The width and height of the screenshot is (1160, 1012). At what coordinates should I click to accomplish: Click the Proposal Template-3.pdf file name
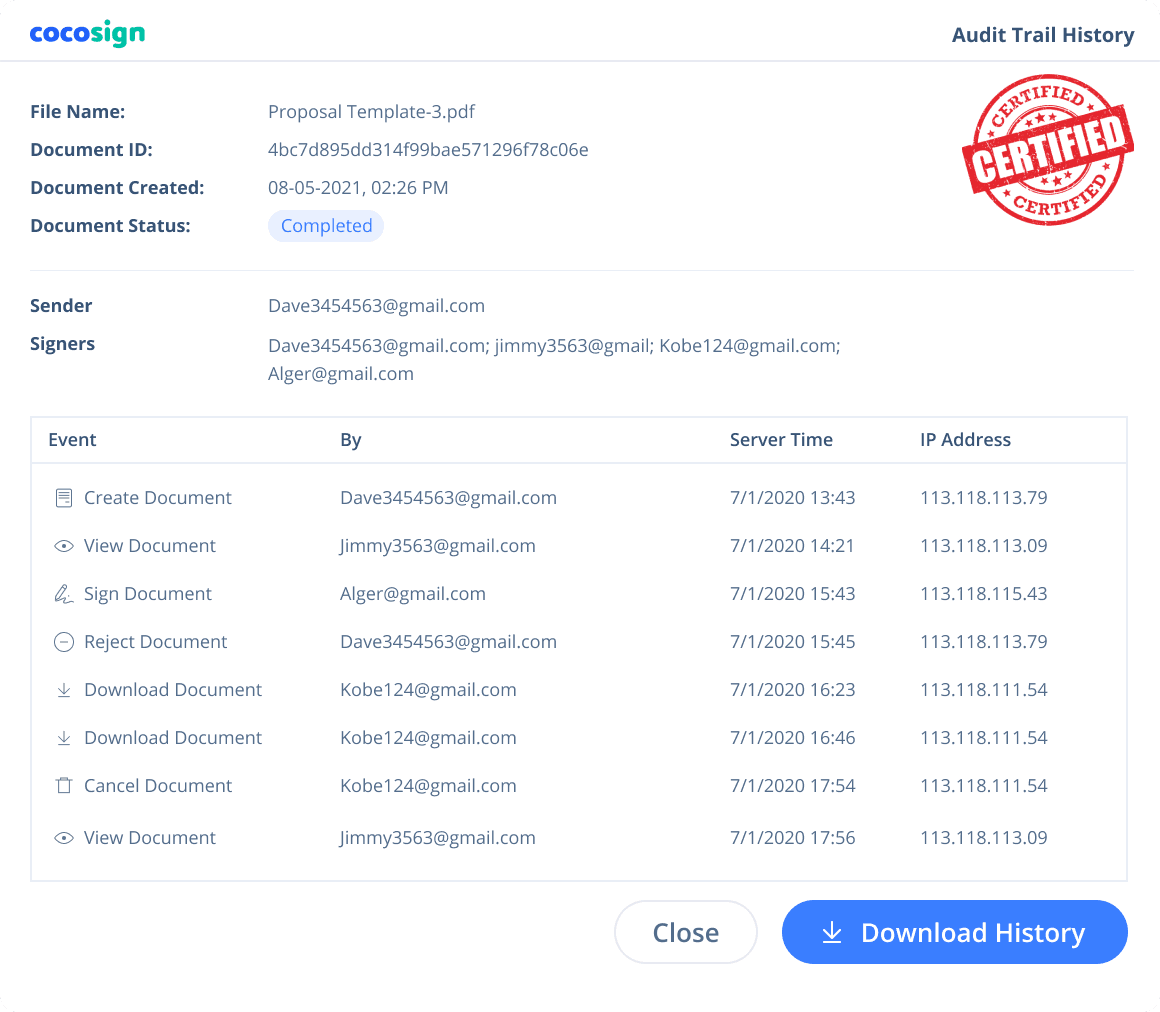click(x=371, y=112)
